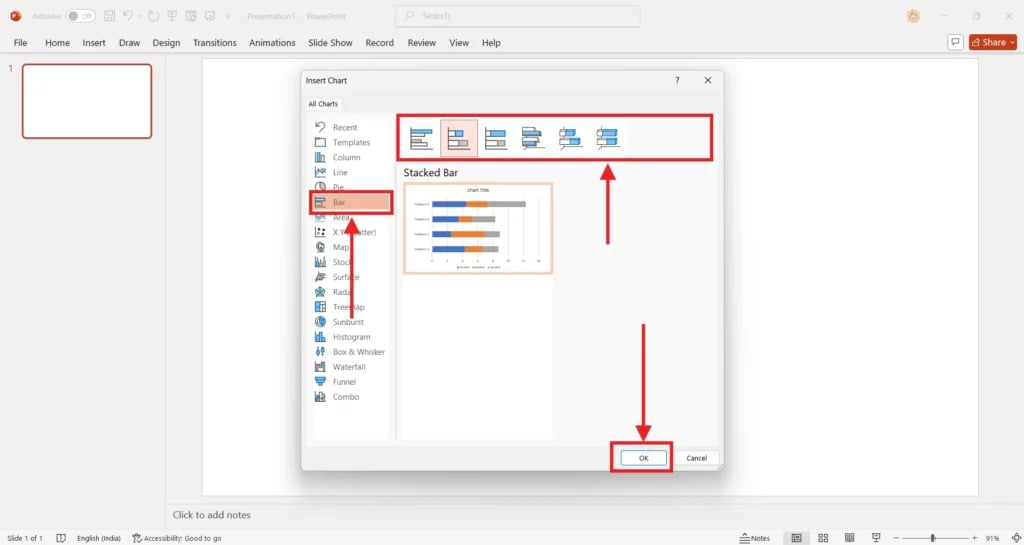Select Column in chart type list

[346, 157]
